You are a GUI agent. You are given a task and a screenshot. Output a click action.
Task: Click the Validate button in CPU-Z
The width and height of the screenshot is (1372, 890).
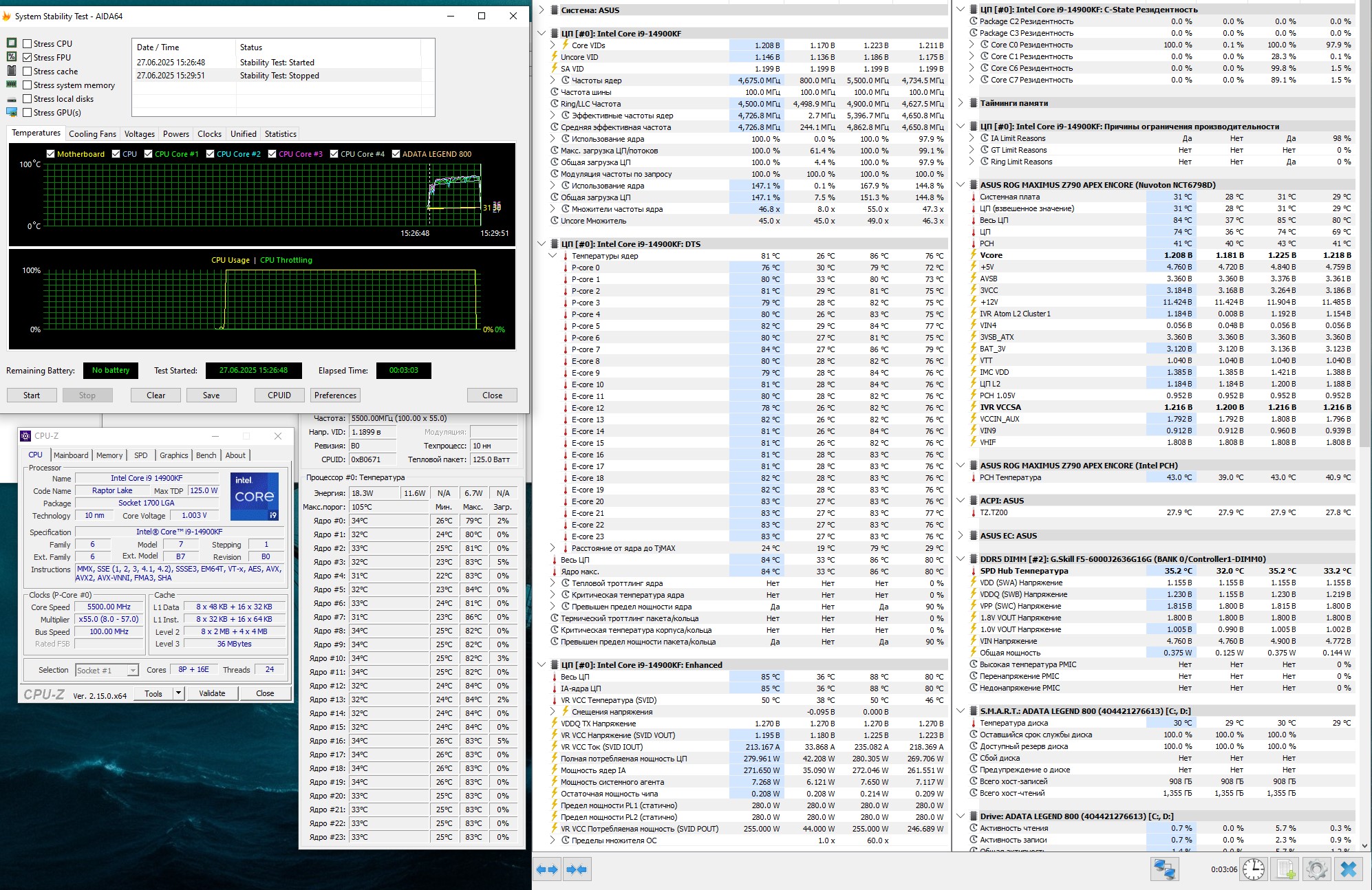tap(212, 693)
